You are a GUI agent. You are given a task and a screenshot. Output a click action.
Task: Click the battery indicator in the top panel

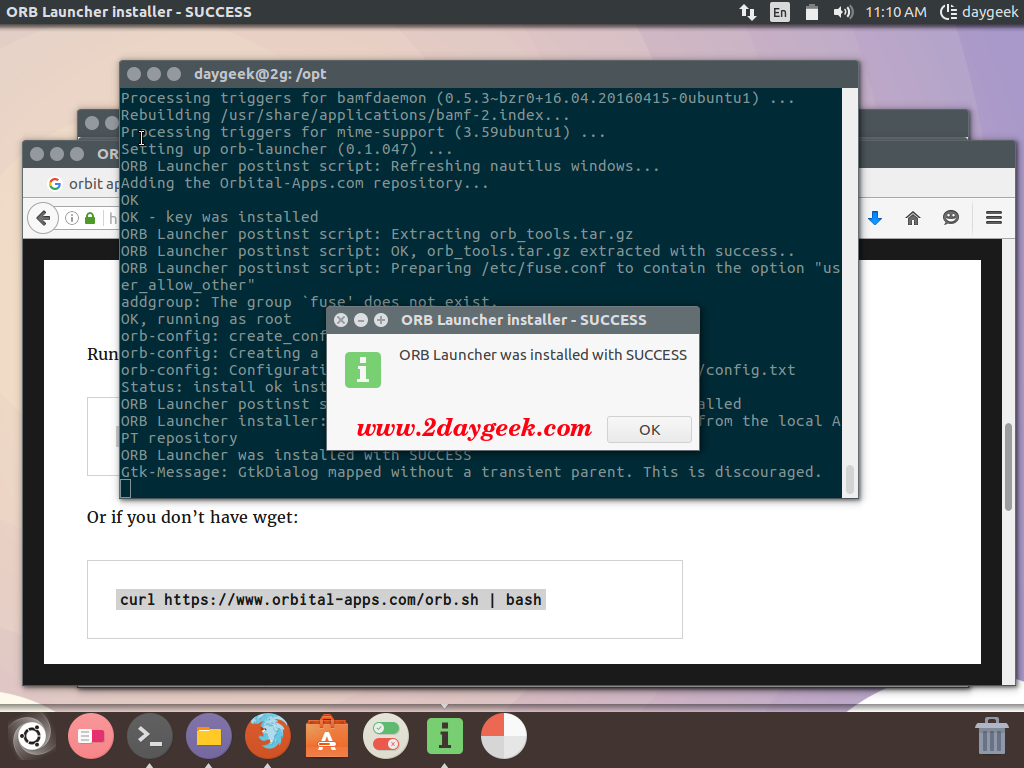812,12
